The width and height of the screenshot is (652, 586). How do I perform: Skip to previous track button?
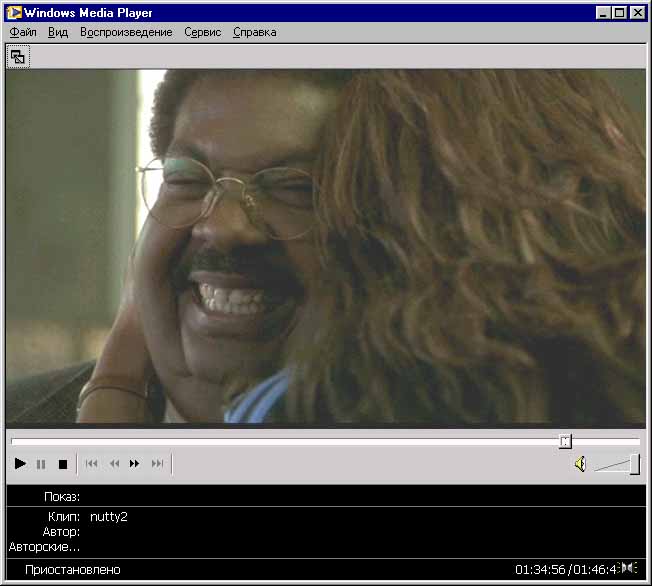click(x=91, y=463)
